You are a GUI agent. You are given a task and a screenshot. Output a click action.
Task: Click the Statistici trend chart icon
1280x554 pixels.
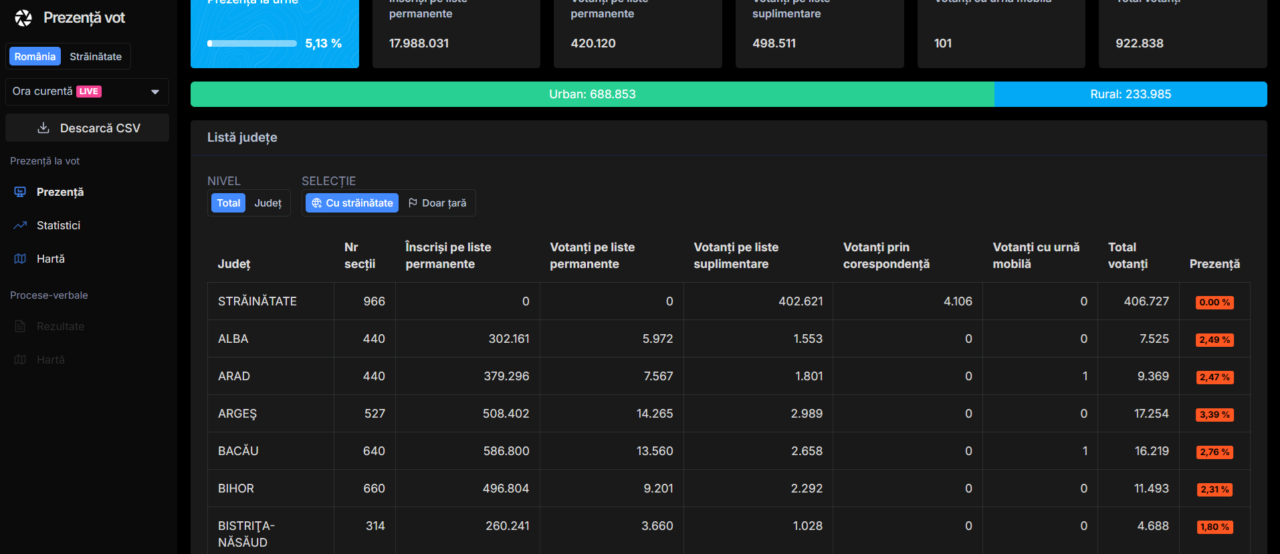20,225
